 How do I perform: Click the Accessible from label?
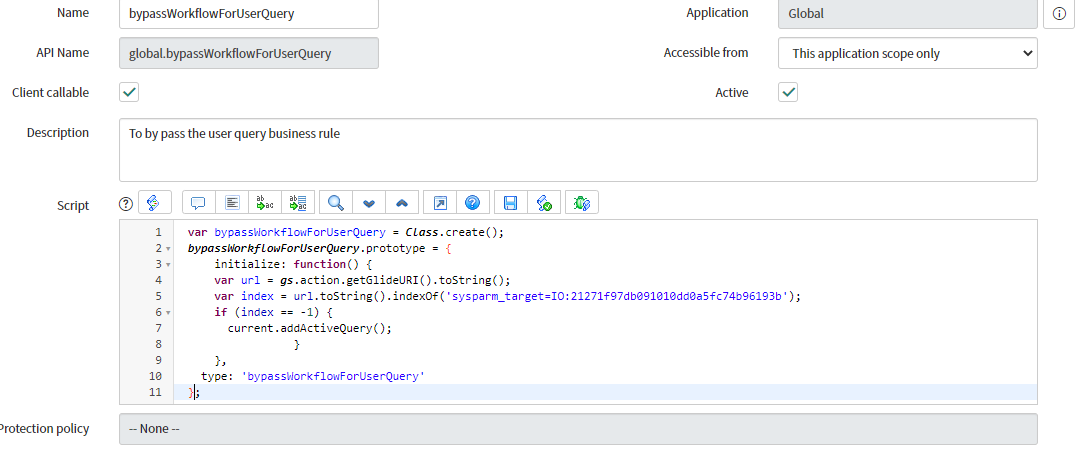[706, 52]
